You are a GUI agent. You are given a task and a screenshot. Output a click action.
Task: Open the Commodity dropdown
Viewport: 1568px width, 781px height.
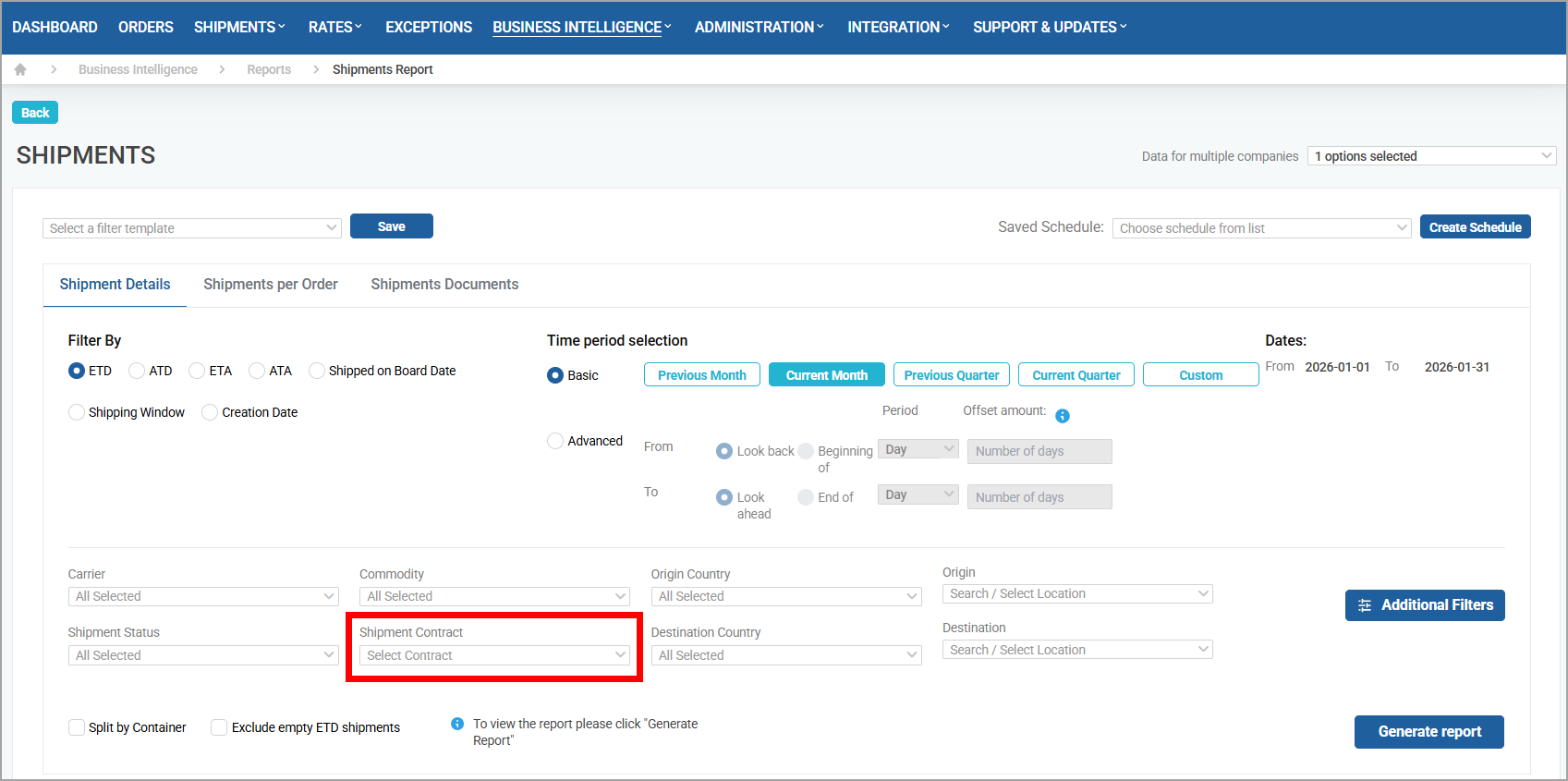point(494,597)
